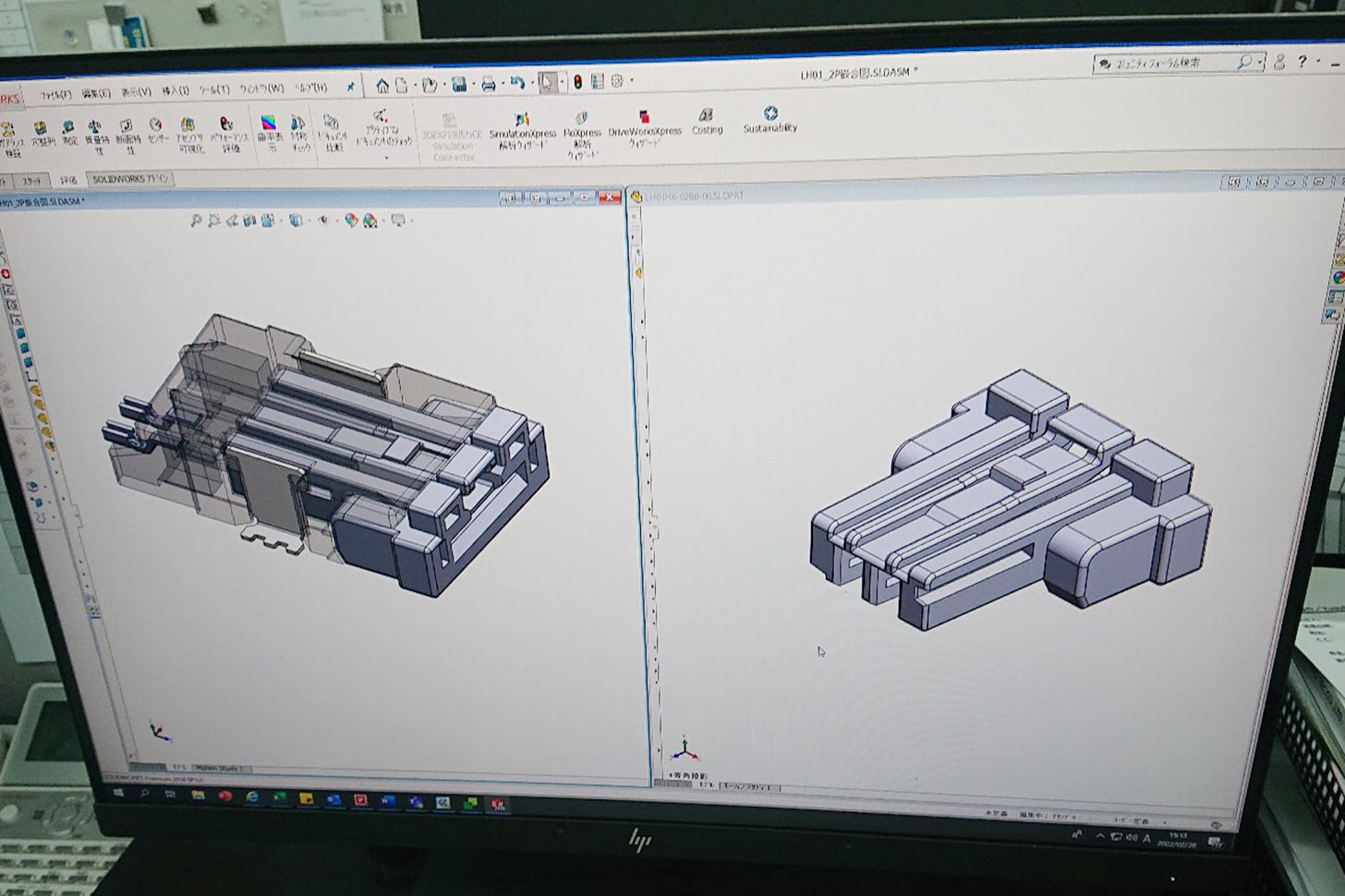Expand the Save dropdown arrow
Viewport: 1345px width, 896px height.
pos(472,85)
